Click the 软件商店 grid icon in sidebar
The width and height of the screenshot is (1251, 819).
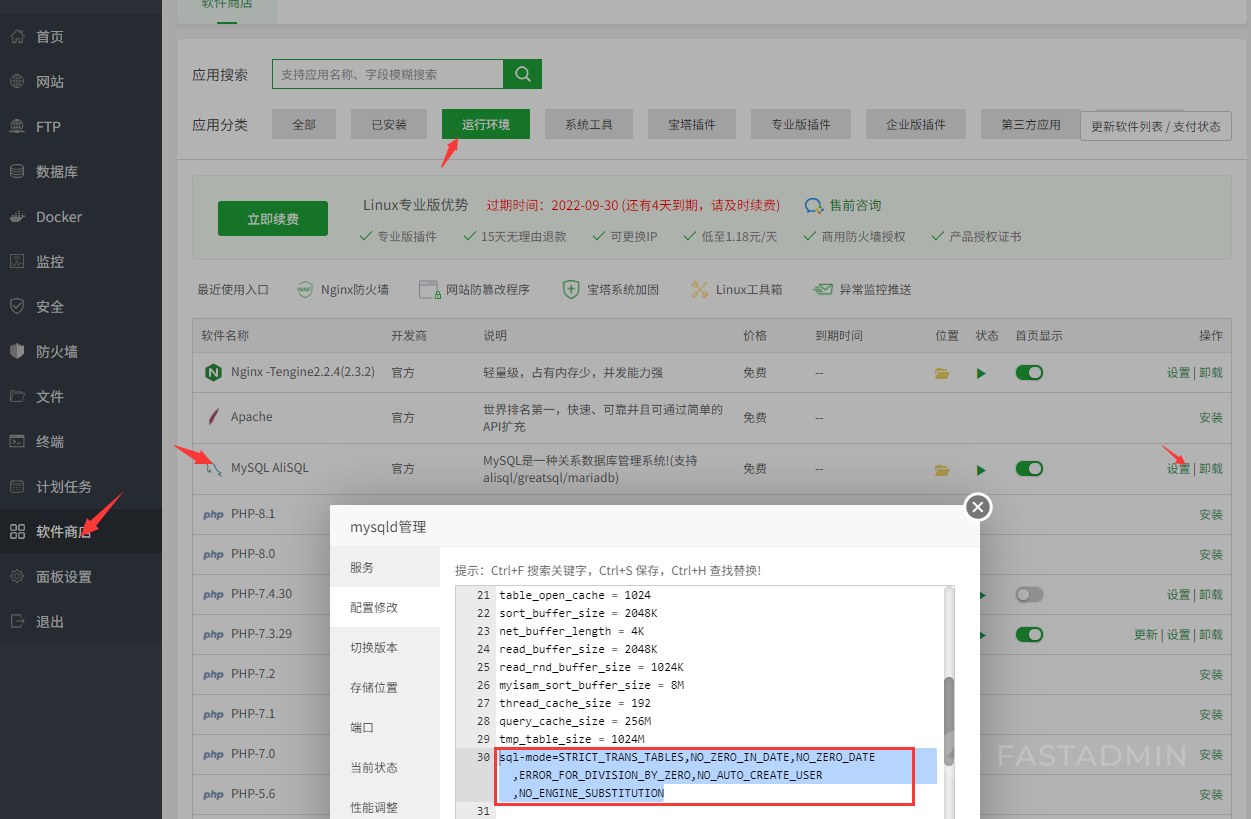(x=17, y=532)
